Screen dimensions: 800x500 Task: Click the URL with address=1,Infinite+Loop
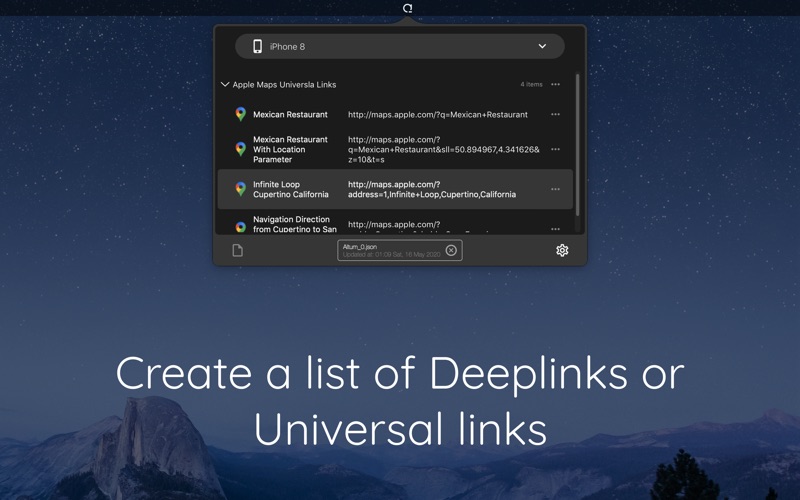tap(432, 189)
